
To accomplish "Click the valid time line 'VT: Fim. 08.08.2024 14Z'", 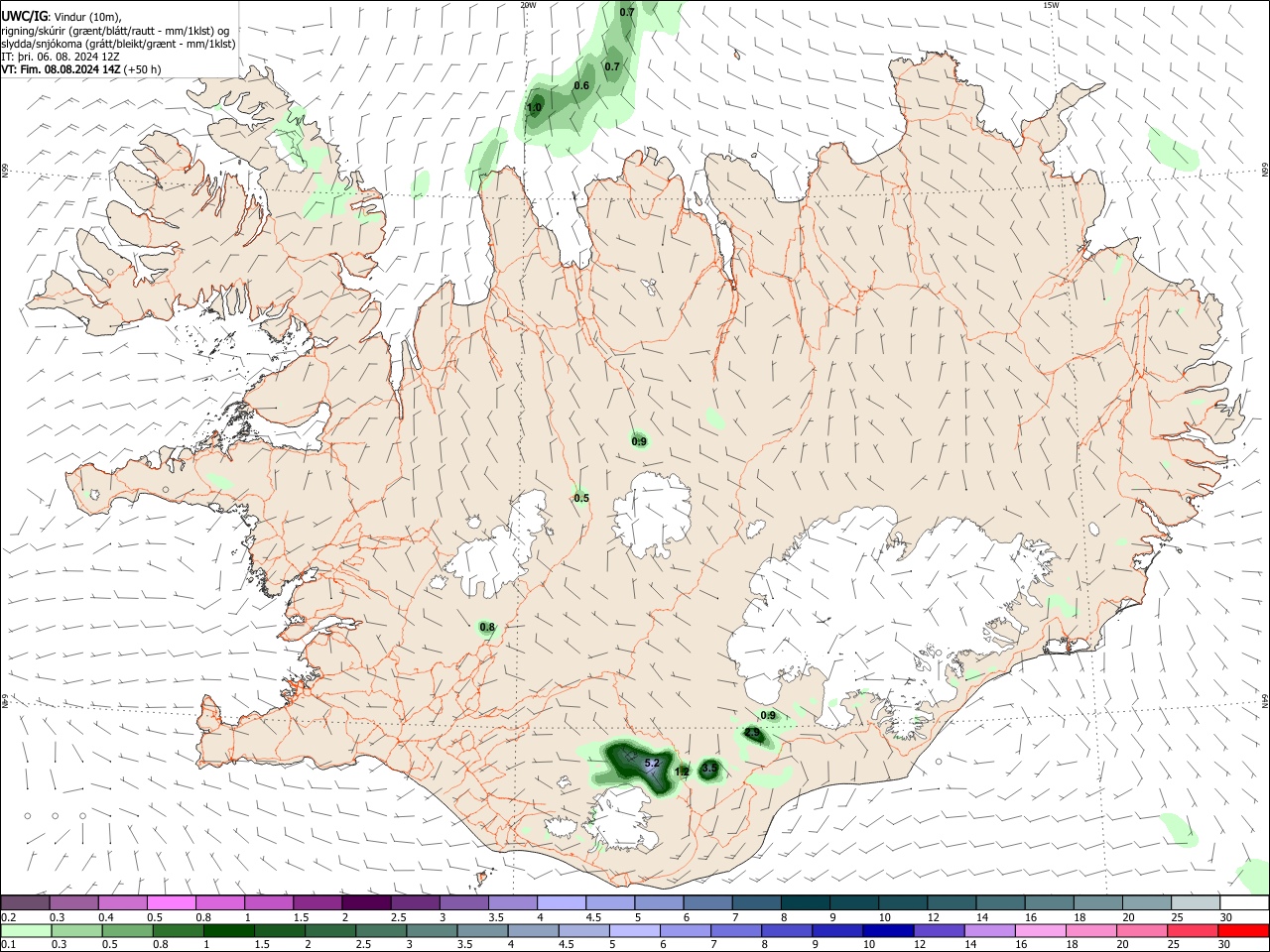I will 61,69.
